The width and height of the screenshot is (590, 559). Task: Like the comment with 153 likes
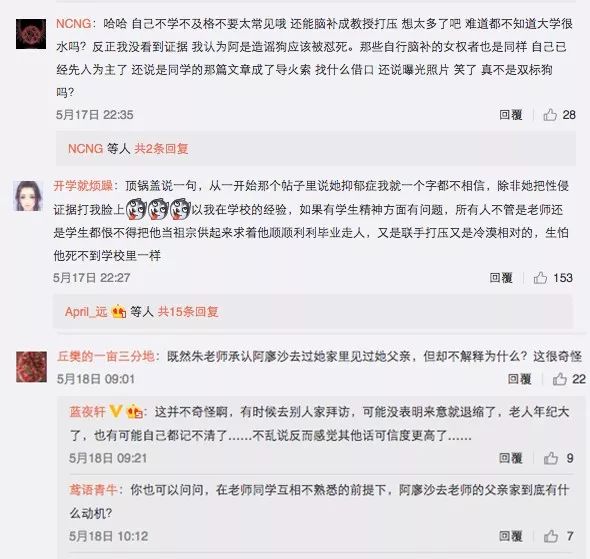(540, 278)
